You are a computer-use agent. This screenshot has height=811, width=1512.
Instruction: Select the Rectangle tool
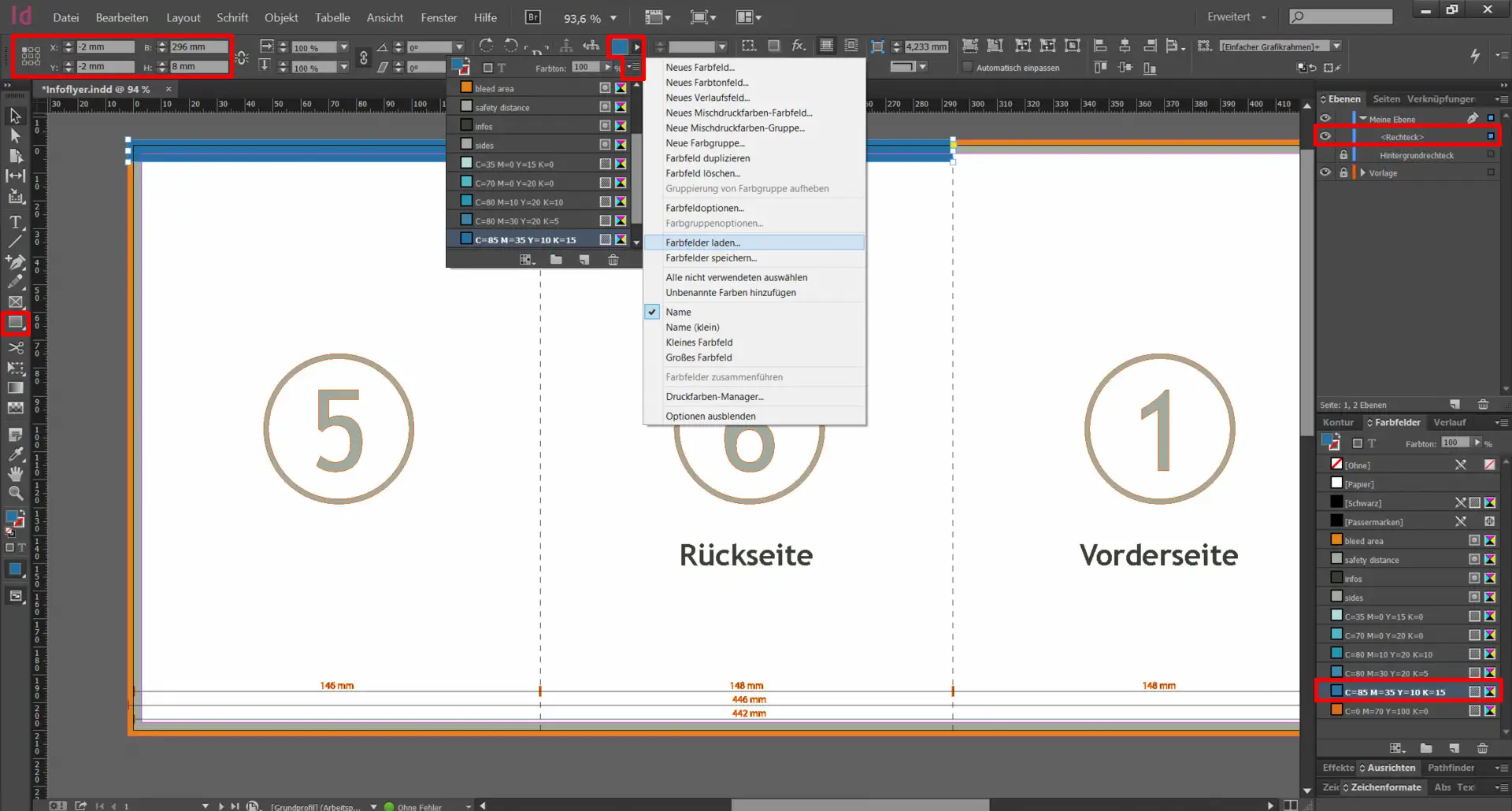[x=15, y=322]
